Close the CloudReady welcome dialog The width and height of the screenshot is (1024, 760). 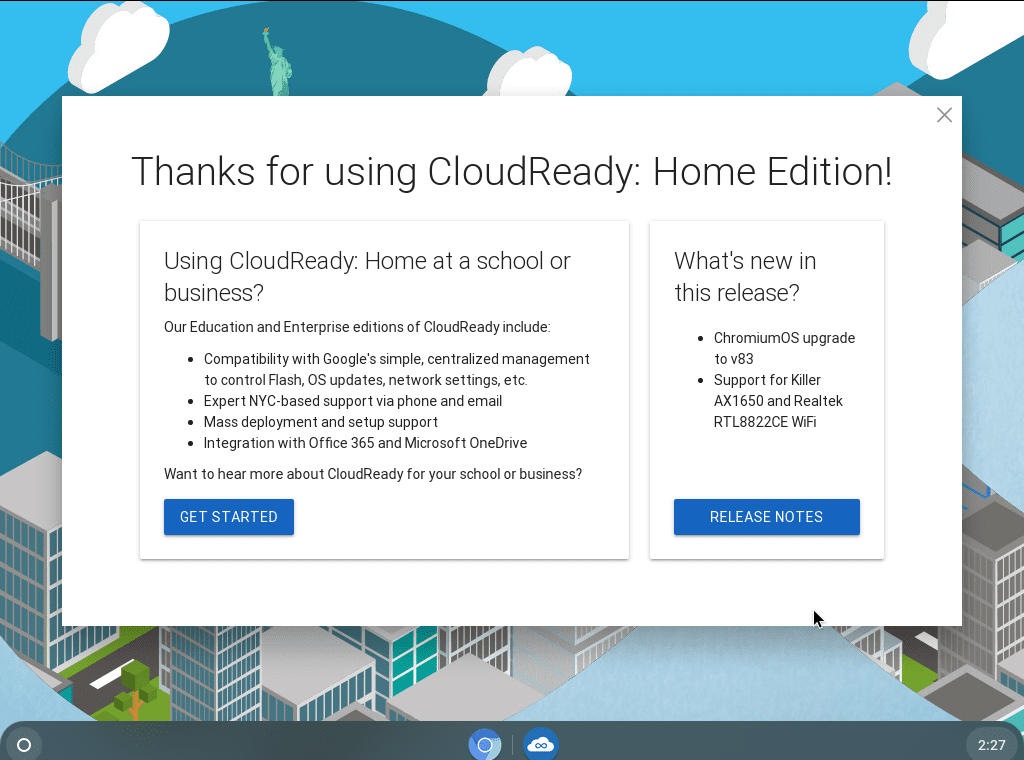click(x=944, y=115)
